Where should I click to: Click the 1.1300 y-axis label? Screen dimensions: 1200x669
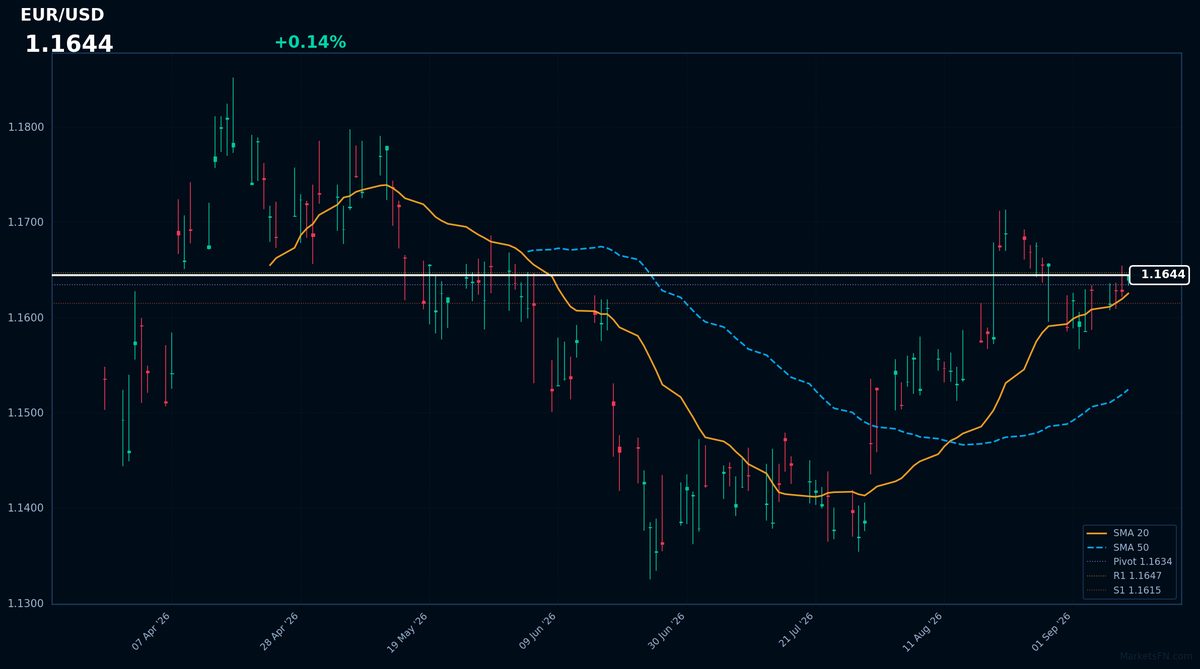(25, 603)
